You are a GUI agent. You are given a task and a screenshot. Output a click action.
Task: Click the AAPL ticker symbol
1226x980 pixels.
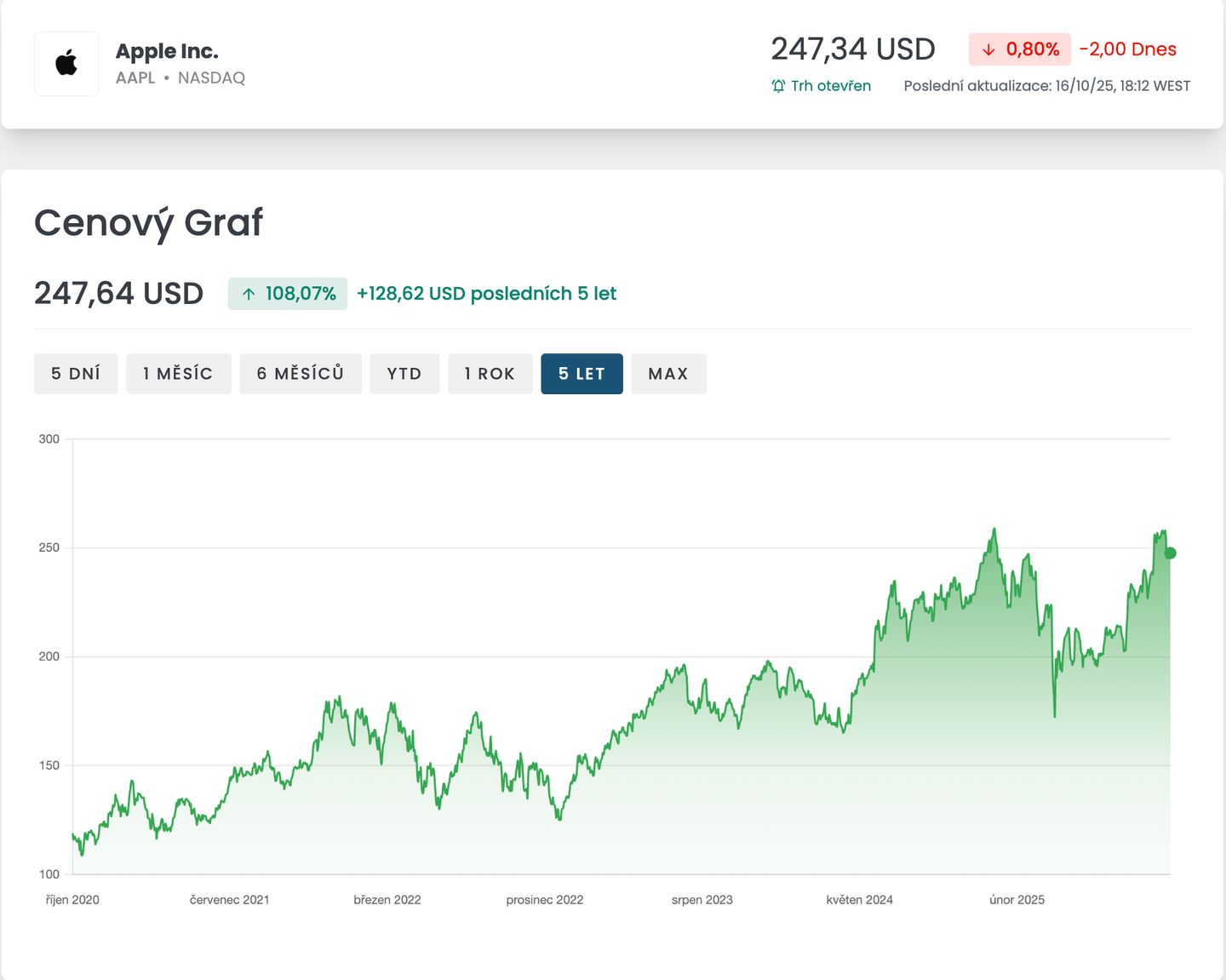click(x=135, y=78)
